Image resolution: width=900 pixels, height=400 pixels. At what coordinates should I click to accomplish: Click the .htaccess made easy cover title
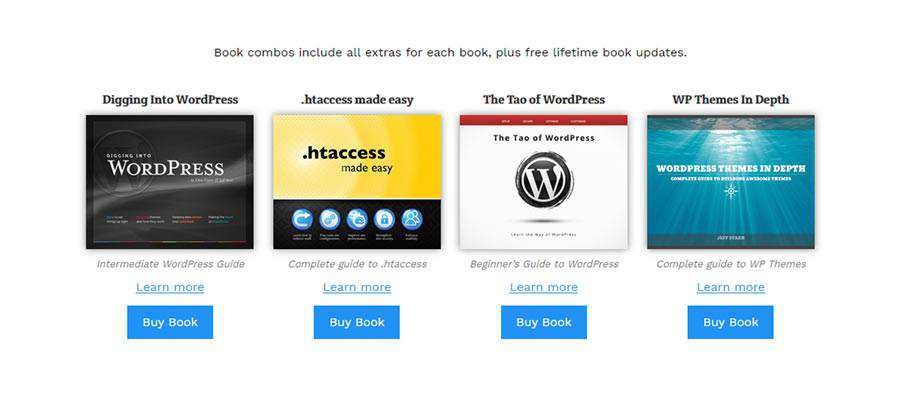coord(347,160)
